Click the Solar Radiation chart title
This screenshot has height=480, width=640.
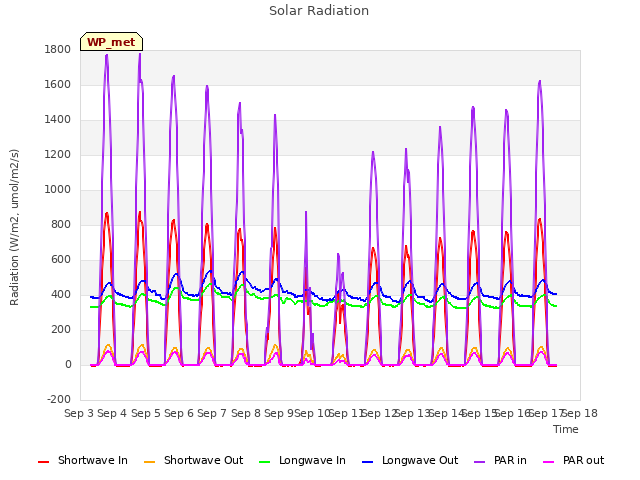319,11
